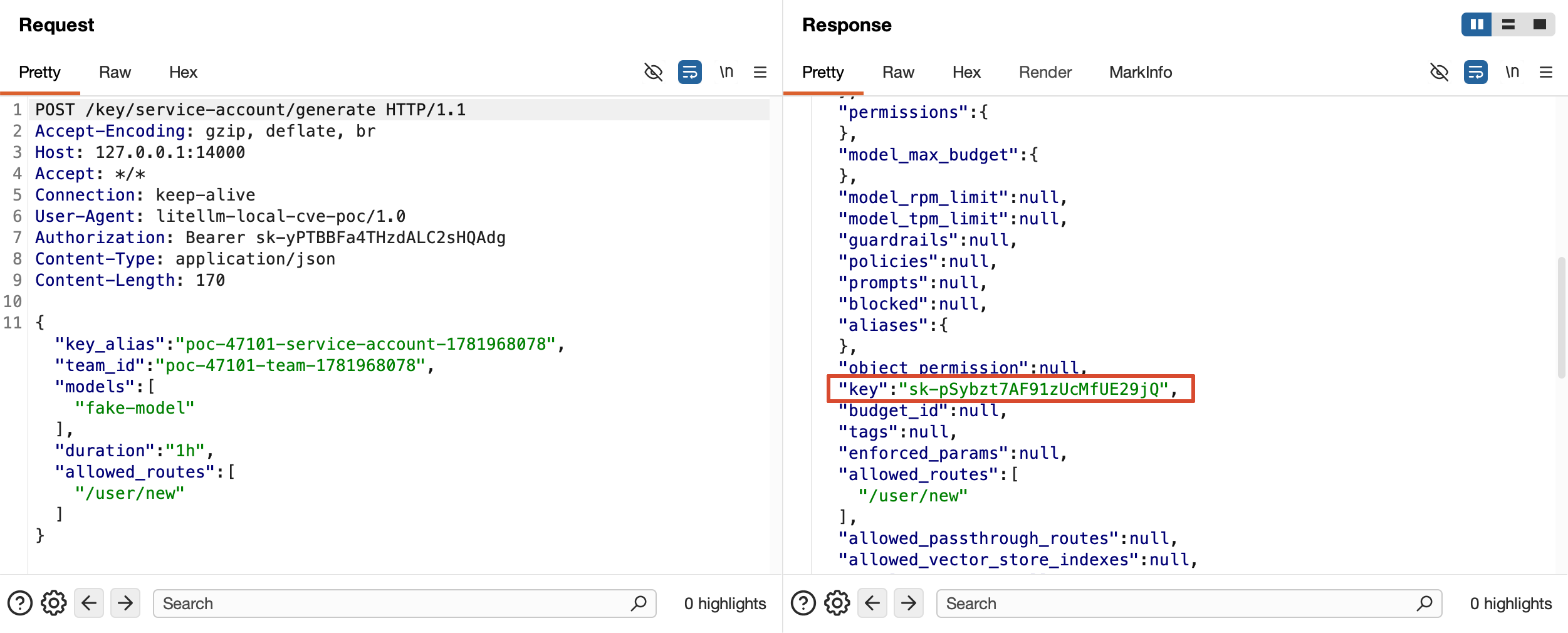The height and width of the screenshot is (633, 1568).
Task: Click the 0 highlights label under Request
Action: click(x=725, y=604)
